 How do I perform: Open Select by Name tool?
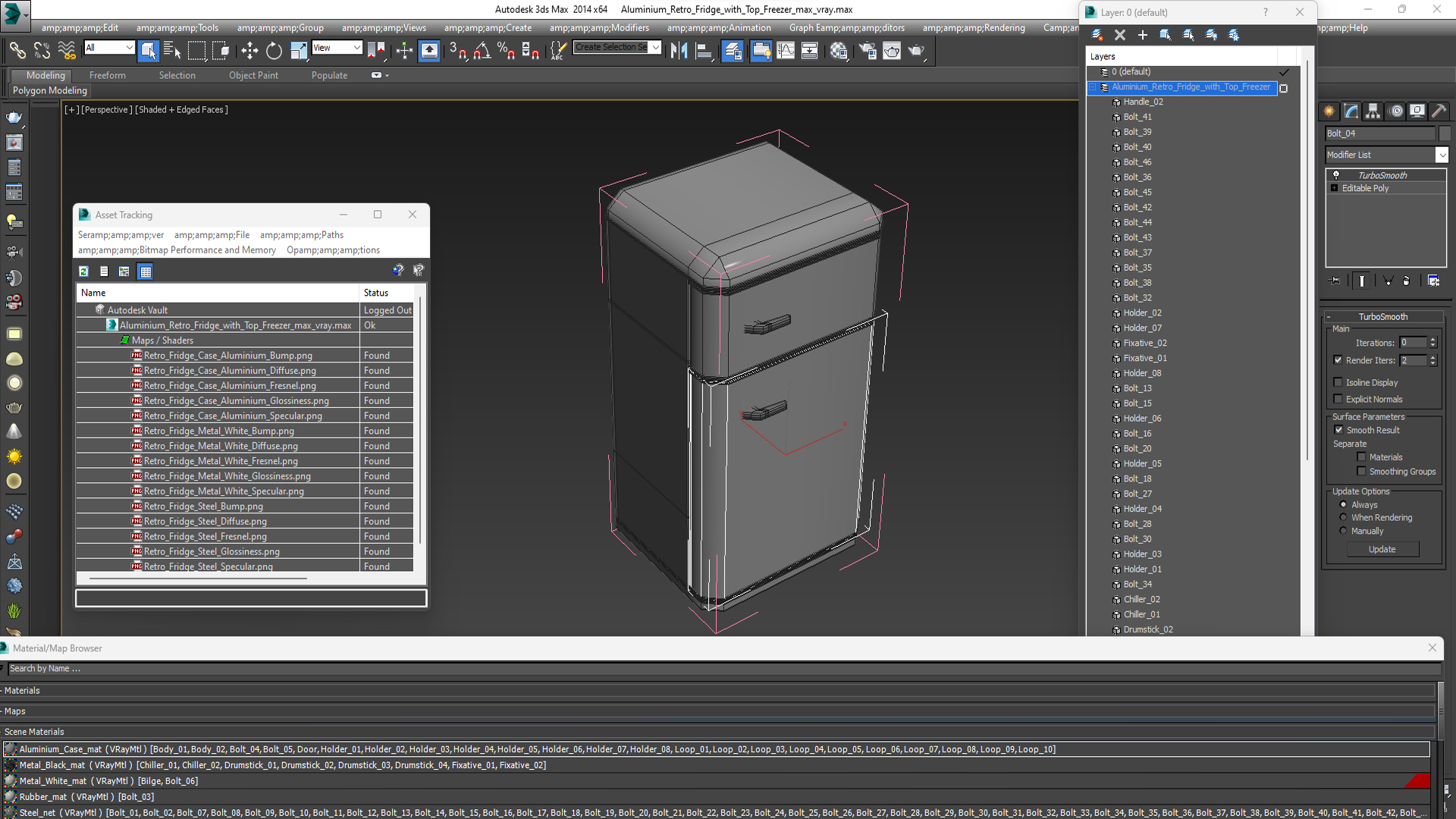click(172, 51)
